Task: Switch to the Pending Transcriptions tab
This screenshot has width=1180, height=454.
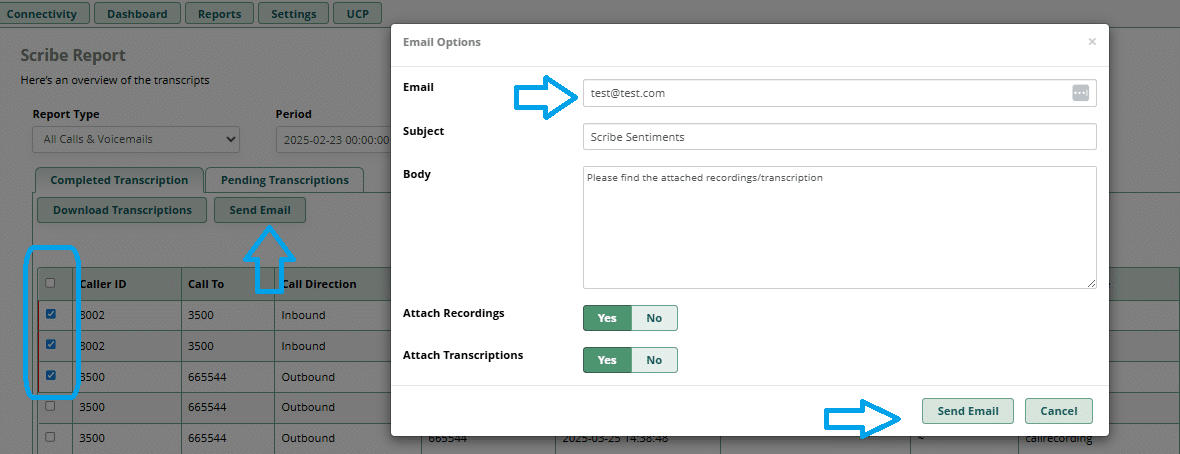Action: click(x=284, y=180)
